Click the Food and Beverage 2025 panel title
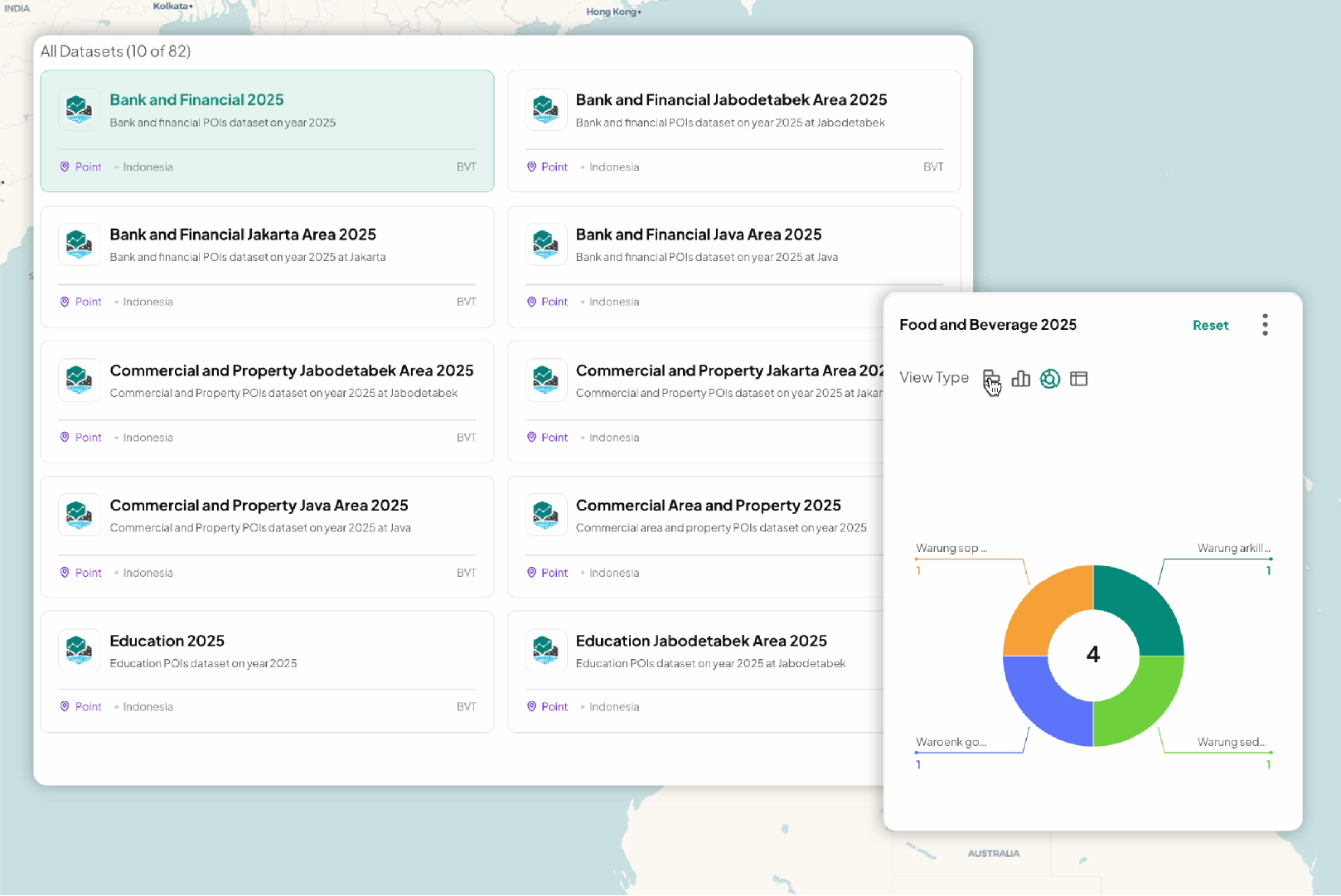Screen dimensions: 1341x896 pos(988,325)
